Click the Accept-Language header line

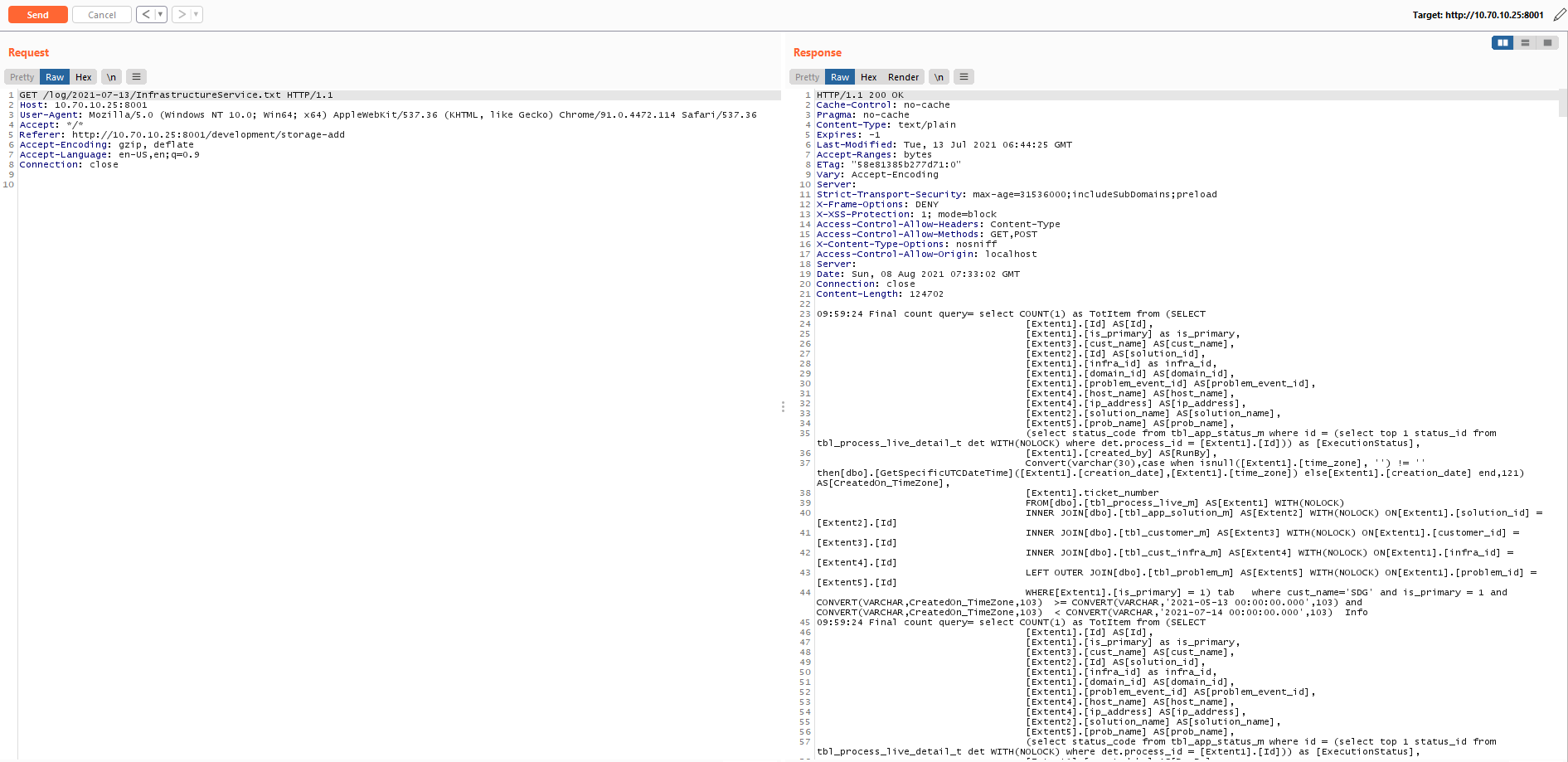tap(109, 155)
